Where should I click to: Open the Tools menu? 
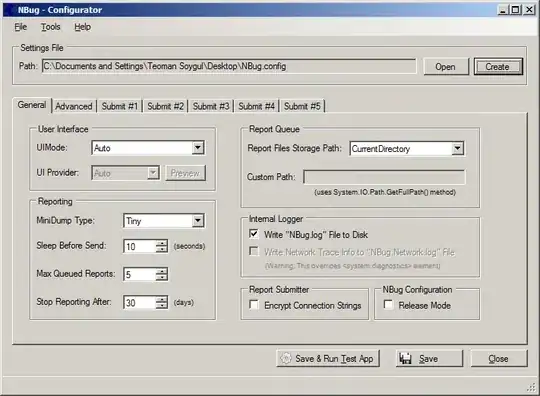[50, 27]
